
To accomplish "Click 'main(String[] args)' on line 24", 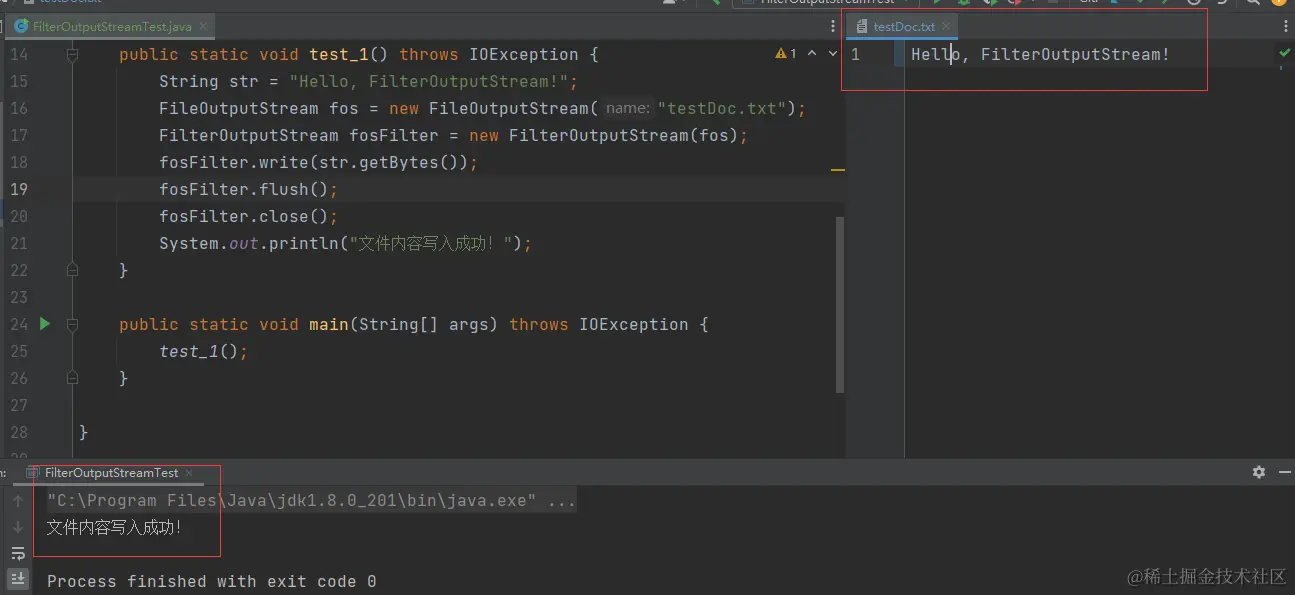I will pyautogui.click(x=403, y=324).
